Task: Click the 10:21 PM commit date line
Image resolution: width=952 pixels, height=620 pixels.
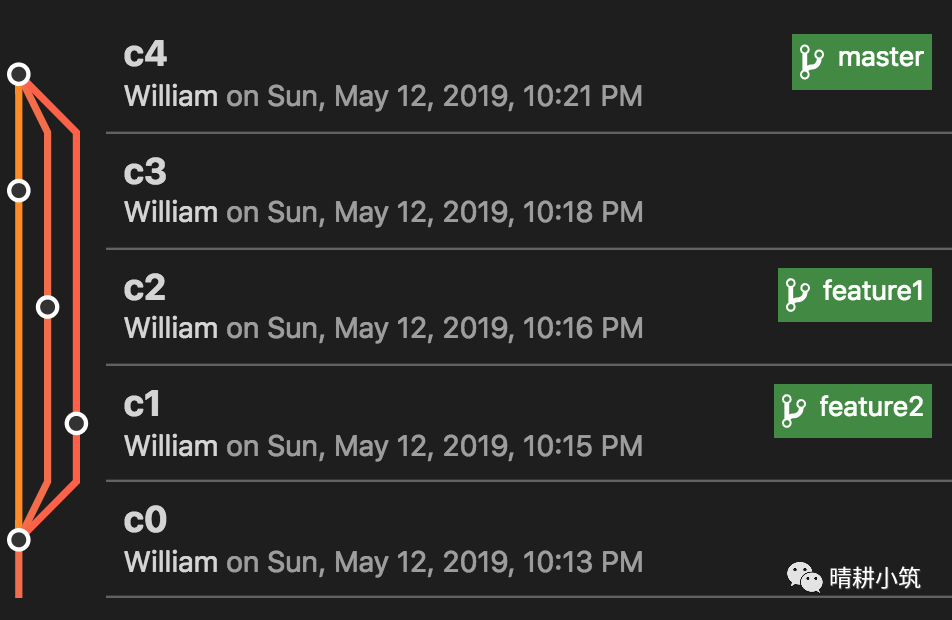Action: click(x=383, y=97)
